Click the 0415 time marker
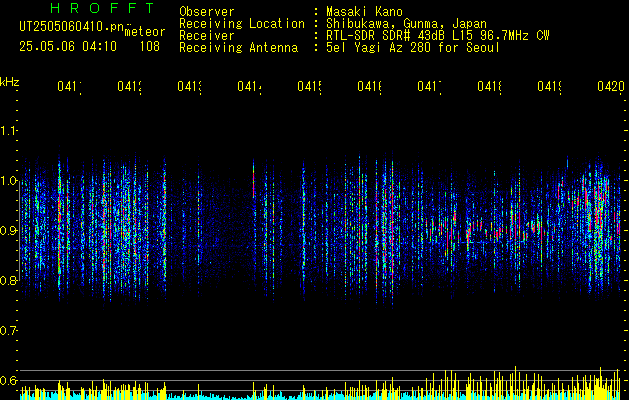The height and width of the screenshot is (400, 629). click(x=310, y=86)
